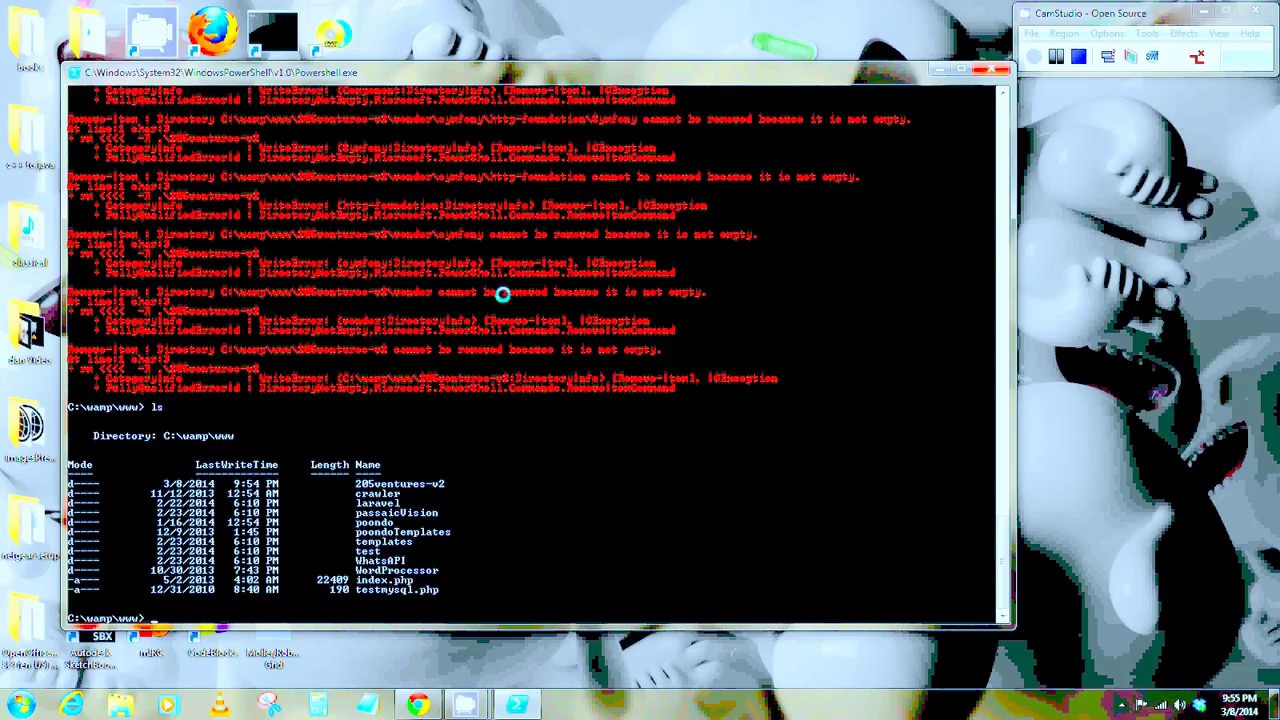Select the camera recorder desktop shortcut
Image resolution: width=1280 pixels, height=720 pixels.
click(151, 30)
